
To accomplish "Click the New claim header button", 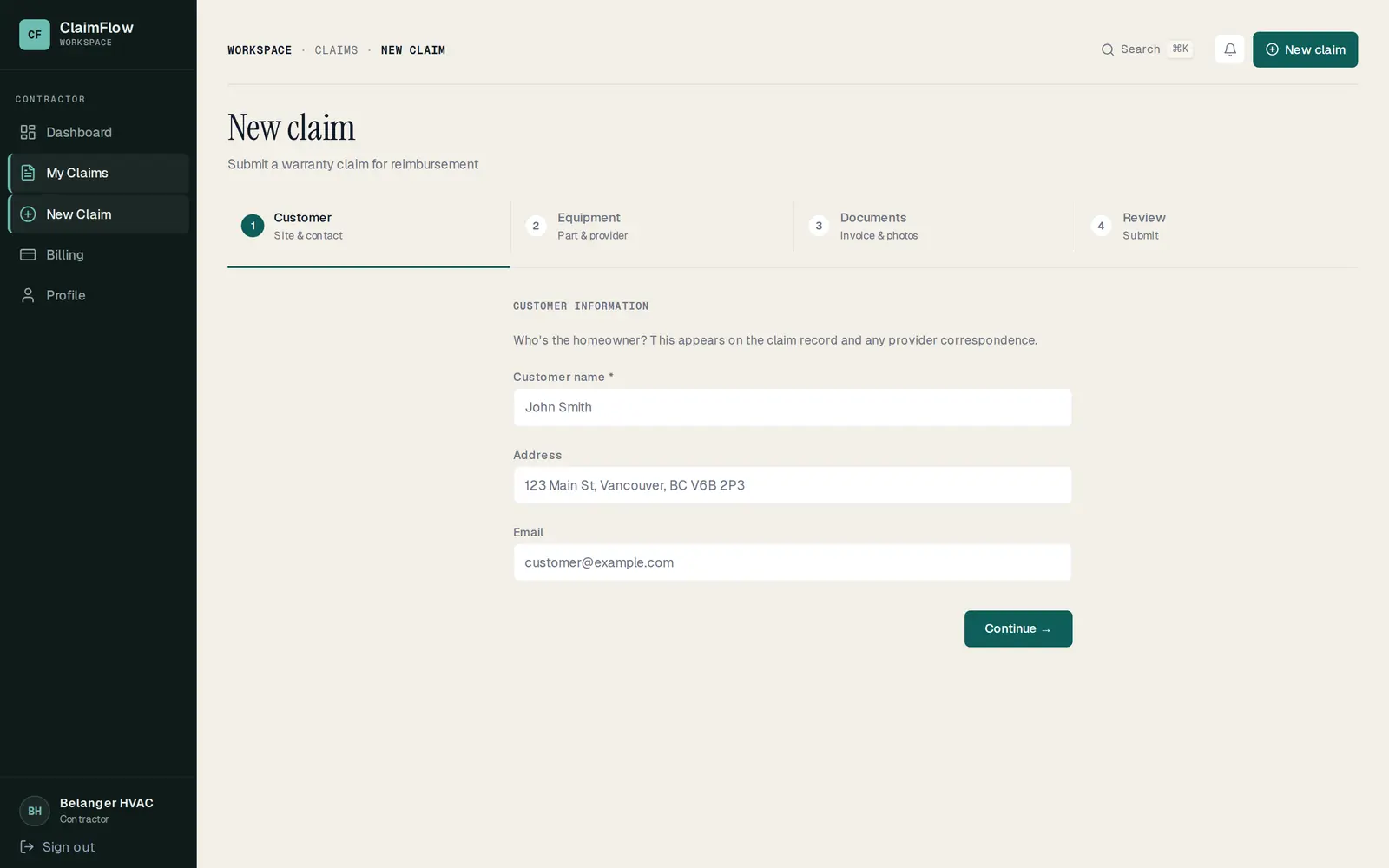I will coord(1305,49).
